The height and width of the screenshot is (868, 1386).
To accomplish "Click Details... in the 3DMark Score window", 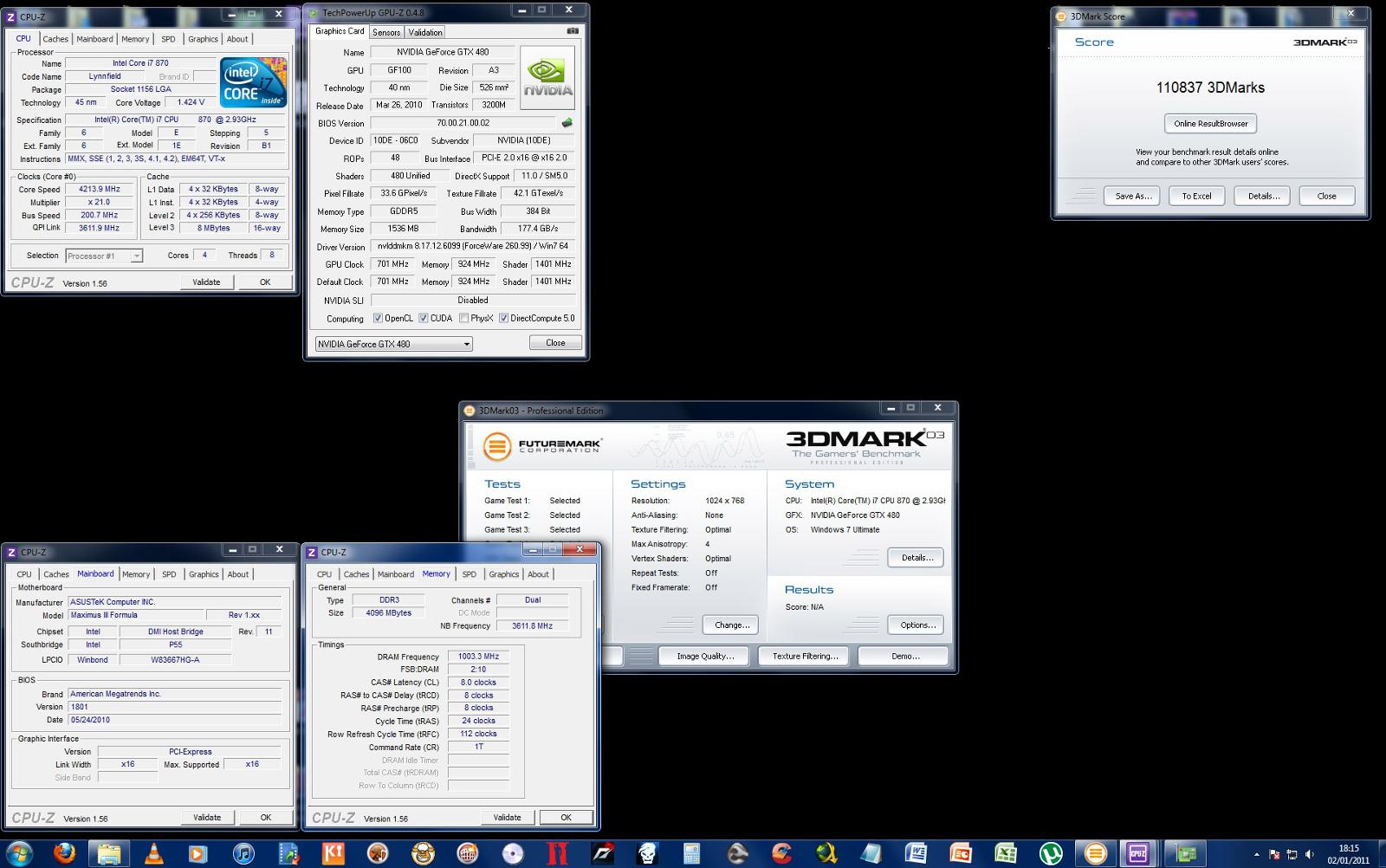I will (x=1263, y=196).
